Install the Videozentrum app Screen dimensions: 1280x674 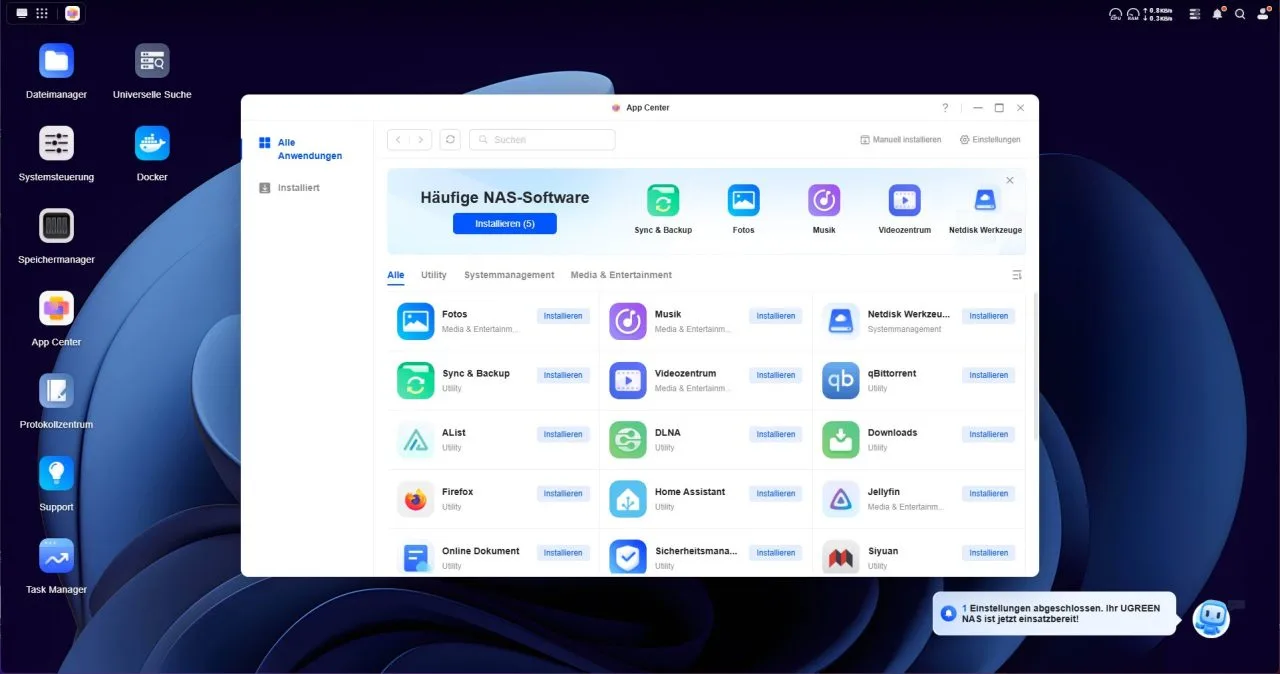[776, 375]
